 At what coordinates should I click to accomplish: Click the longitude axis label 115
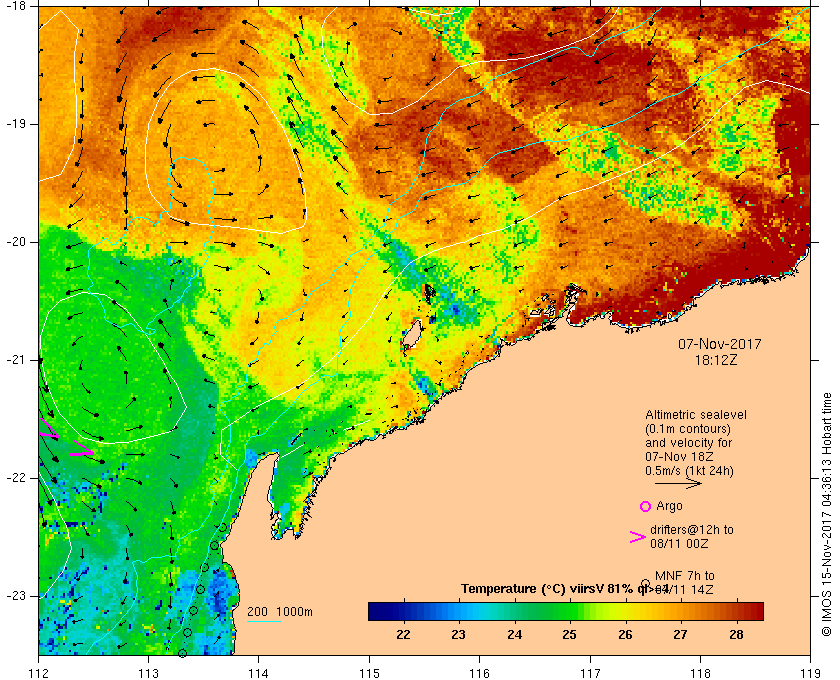(369, 673)
